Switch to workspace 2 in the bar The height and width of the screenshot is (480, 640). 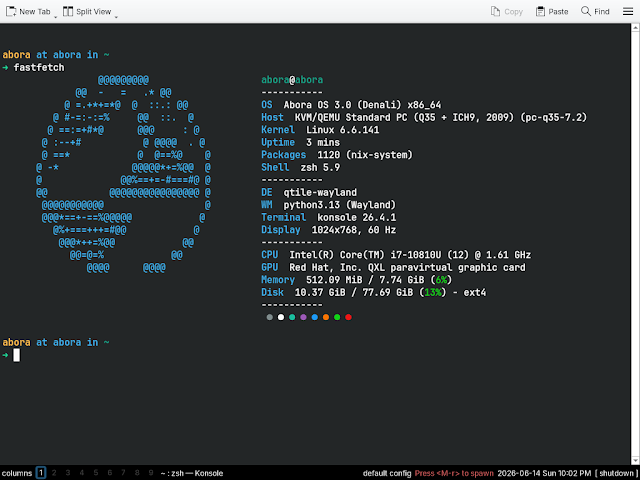point(54,473)
